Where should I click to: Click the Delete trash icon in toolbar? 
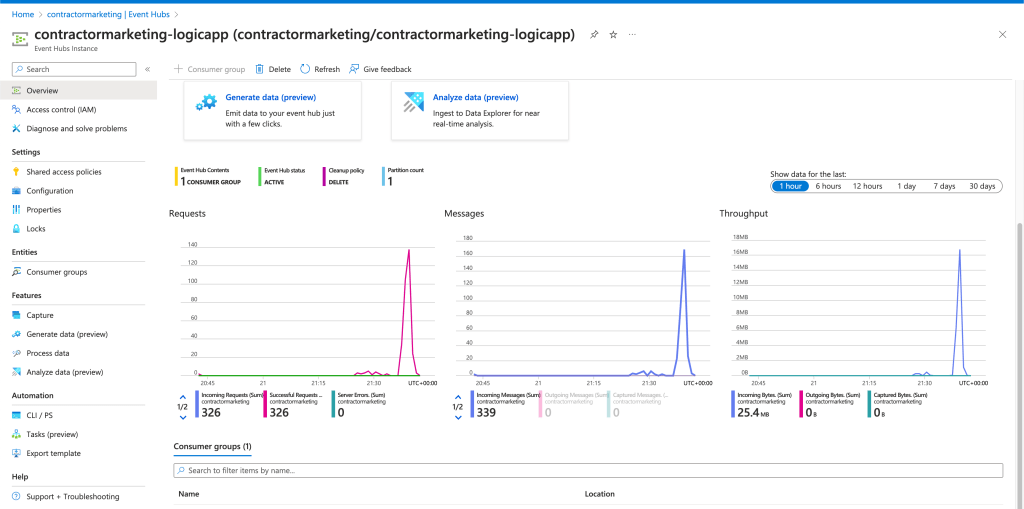coord(259,69)
